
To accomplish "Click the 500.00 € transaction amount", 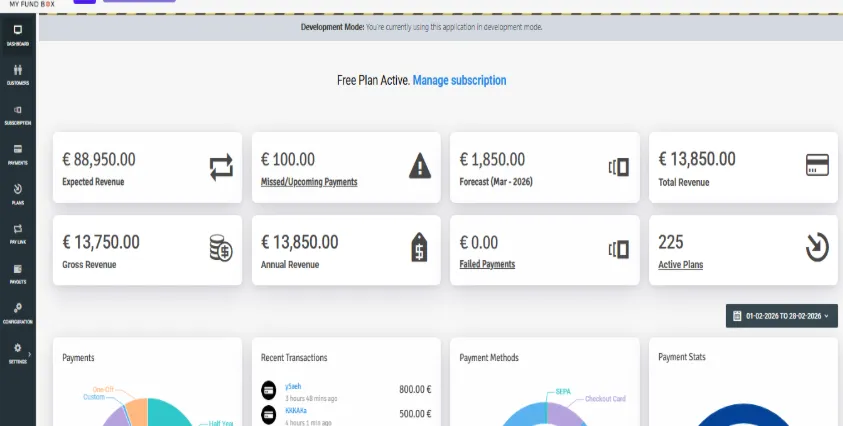I will (x=415, y=414).
